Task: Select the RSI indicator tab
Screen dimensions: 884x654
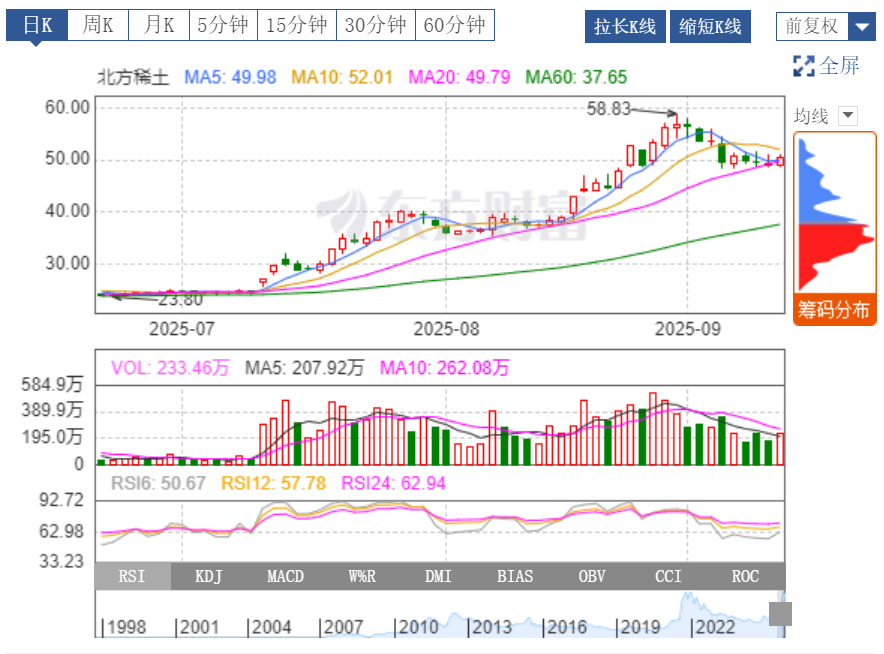Action: coord(132,576)
